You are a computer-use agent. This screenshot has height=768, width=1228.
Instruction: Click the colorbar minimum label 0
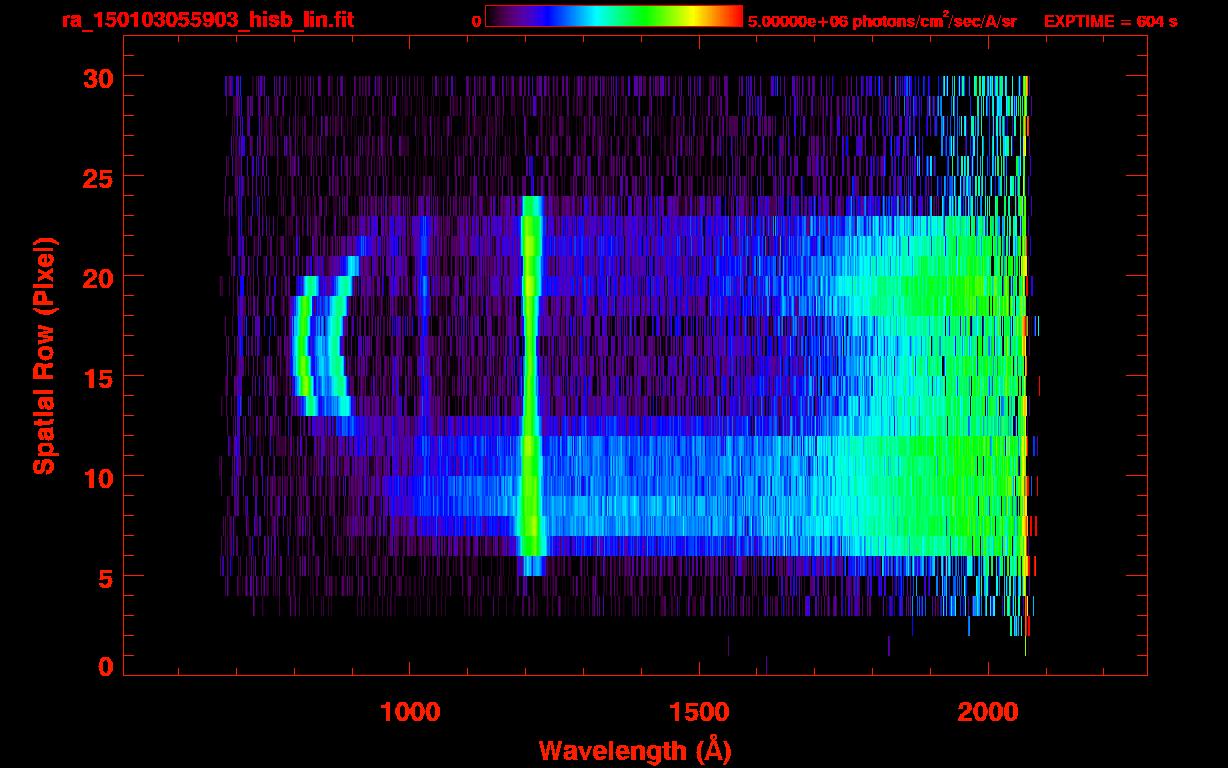[476, 21]
